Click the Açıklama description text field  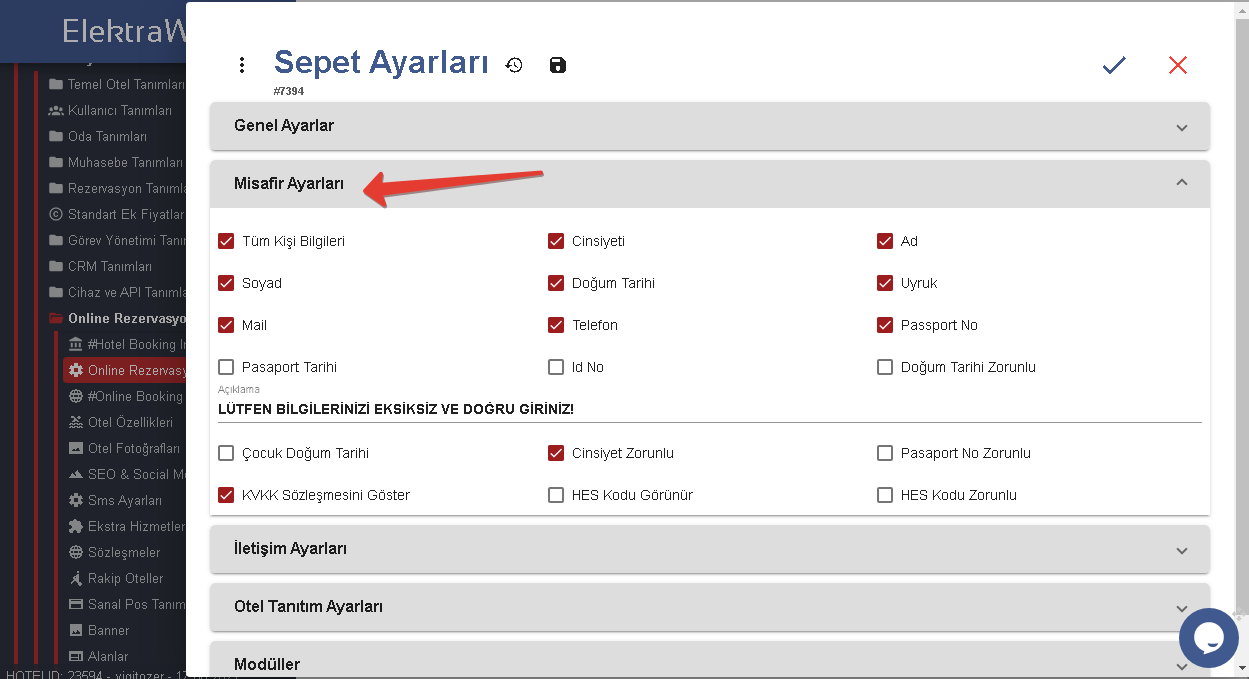pyautogui.click(x=709, y=409)
